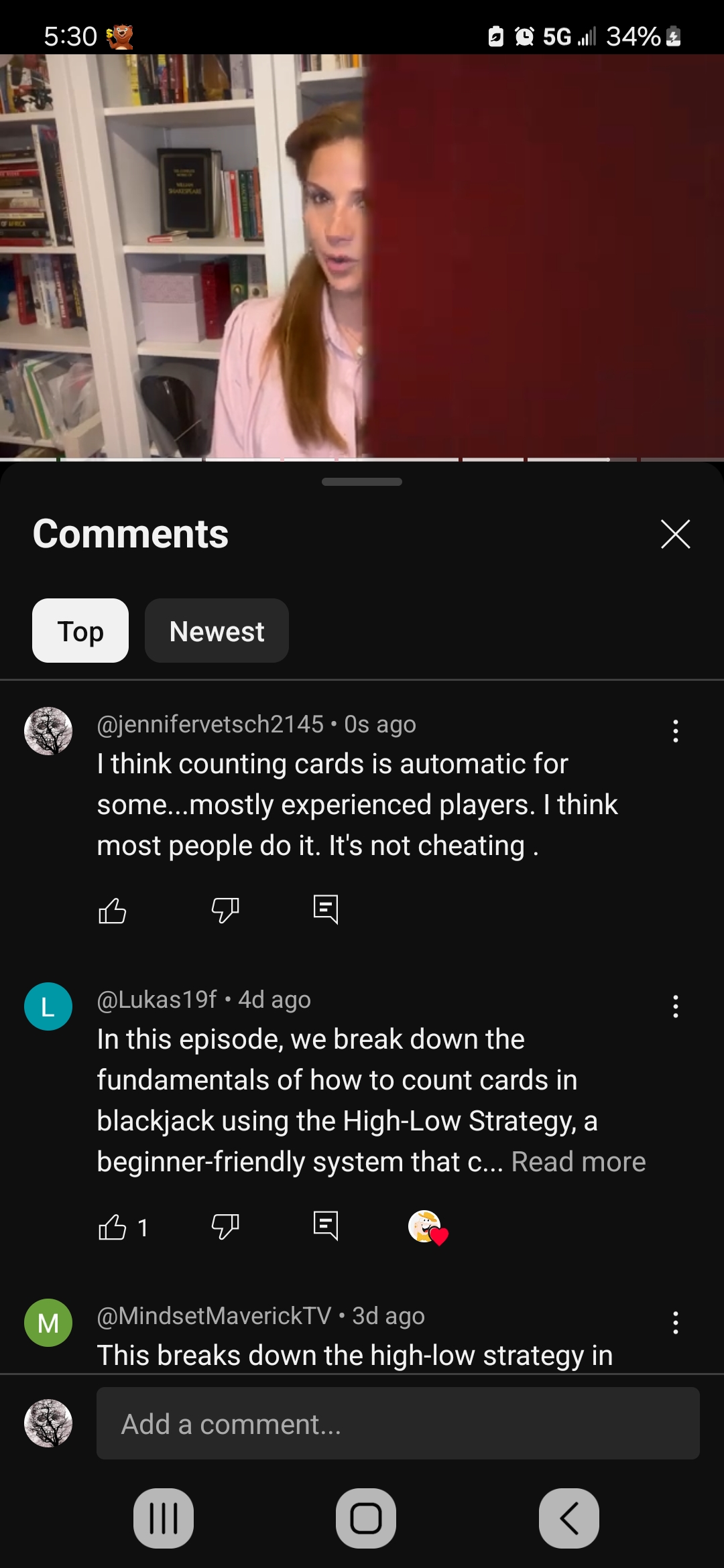Like the @jennifervetsch2145 comment

pos(112,910)
